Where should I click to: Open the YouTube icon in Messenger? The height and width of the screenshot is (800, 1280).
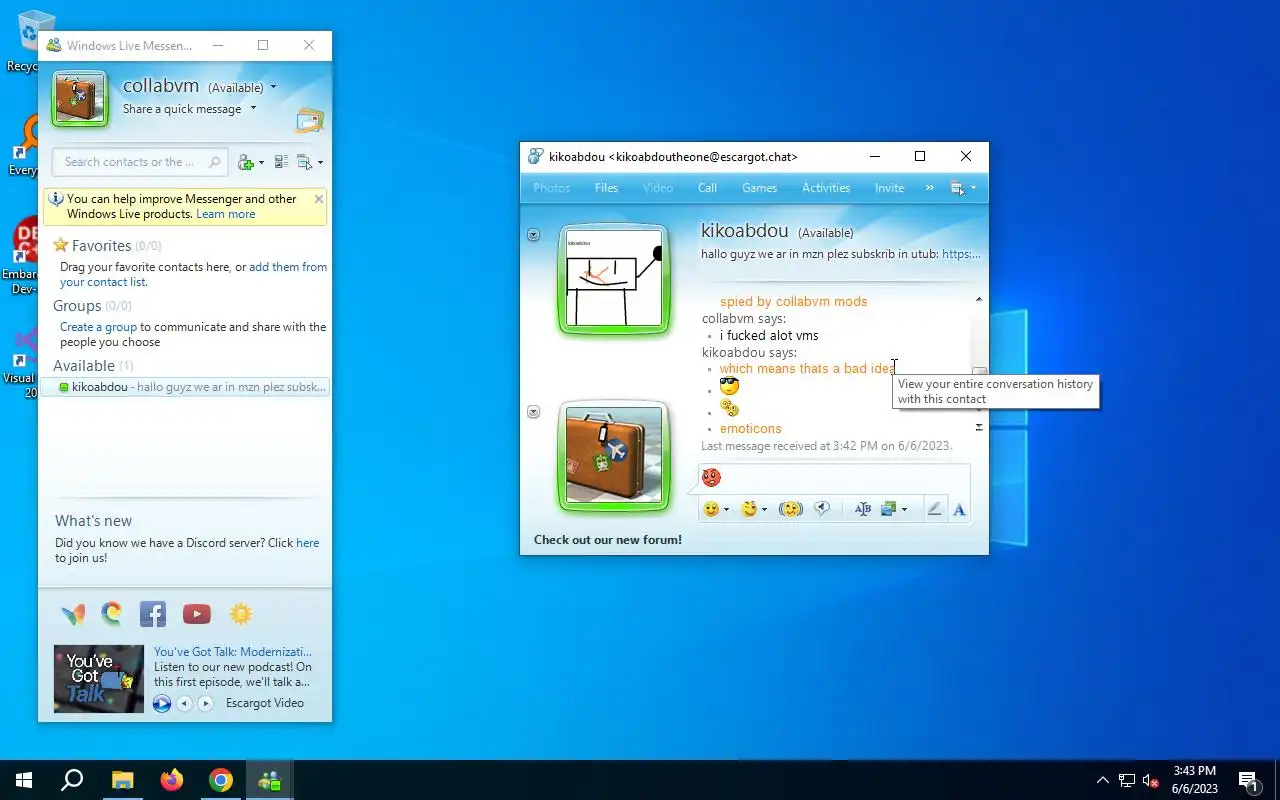click(197, 614)
